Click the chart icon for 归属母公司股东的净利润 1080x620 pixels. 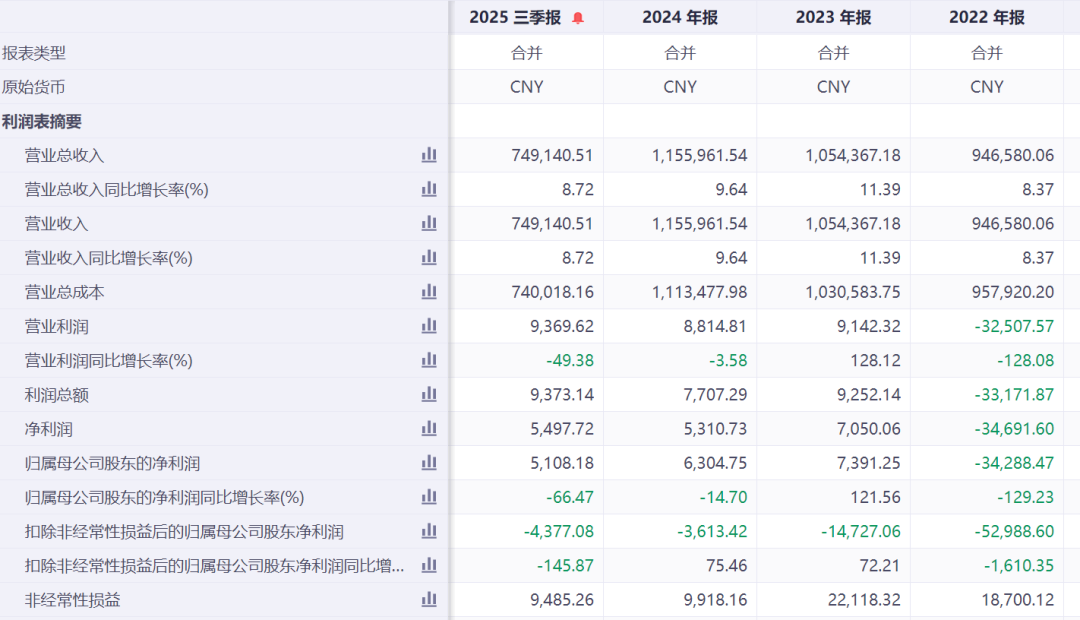pyautogui.click(x=429, y=463)
